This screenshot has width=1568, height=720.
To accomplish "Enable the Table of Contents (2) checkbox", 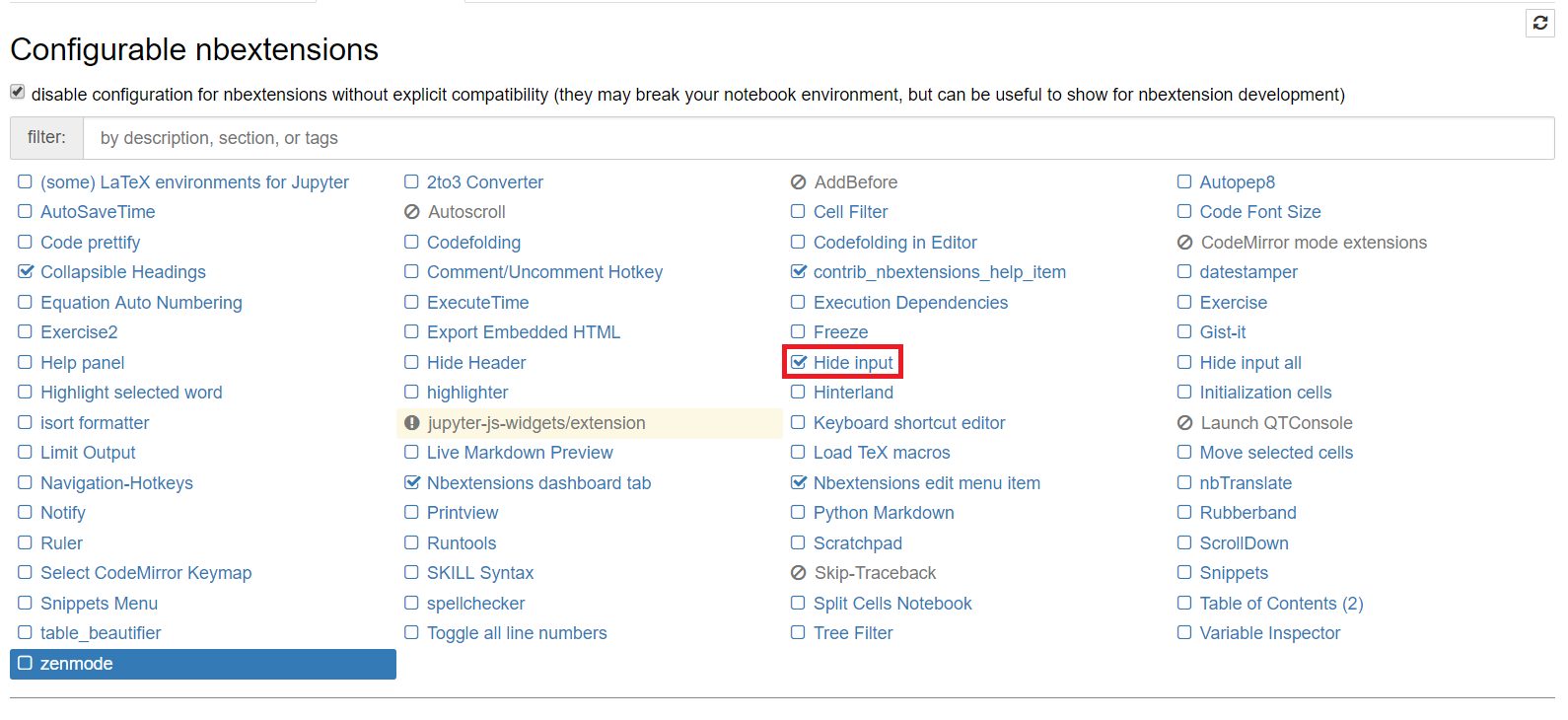I will pyautogui.click(x=1184, y=603).
